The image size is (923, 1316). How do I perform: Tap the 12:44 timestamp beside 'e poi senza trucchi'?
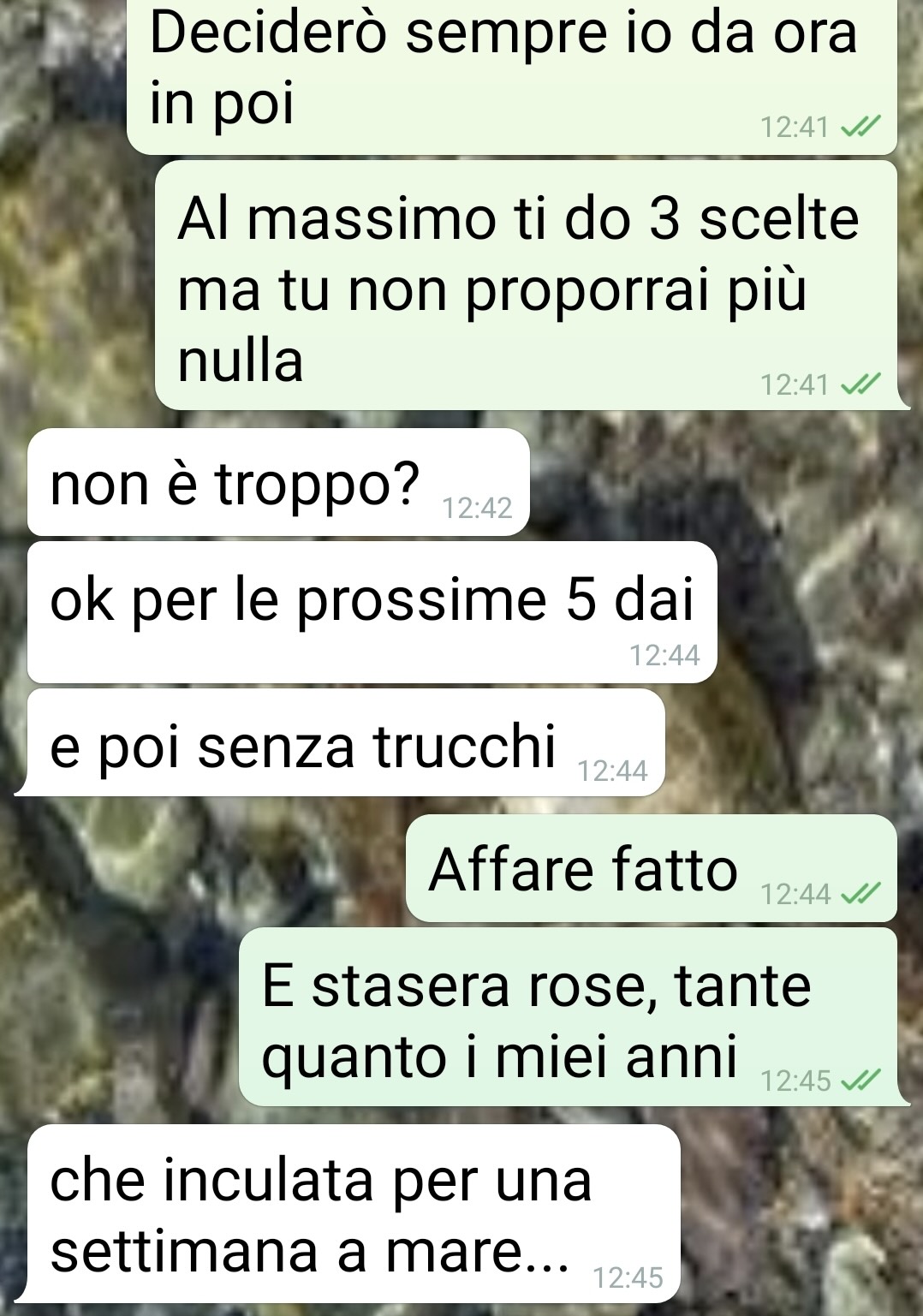[613, 771]
